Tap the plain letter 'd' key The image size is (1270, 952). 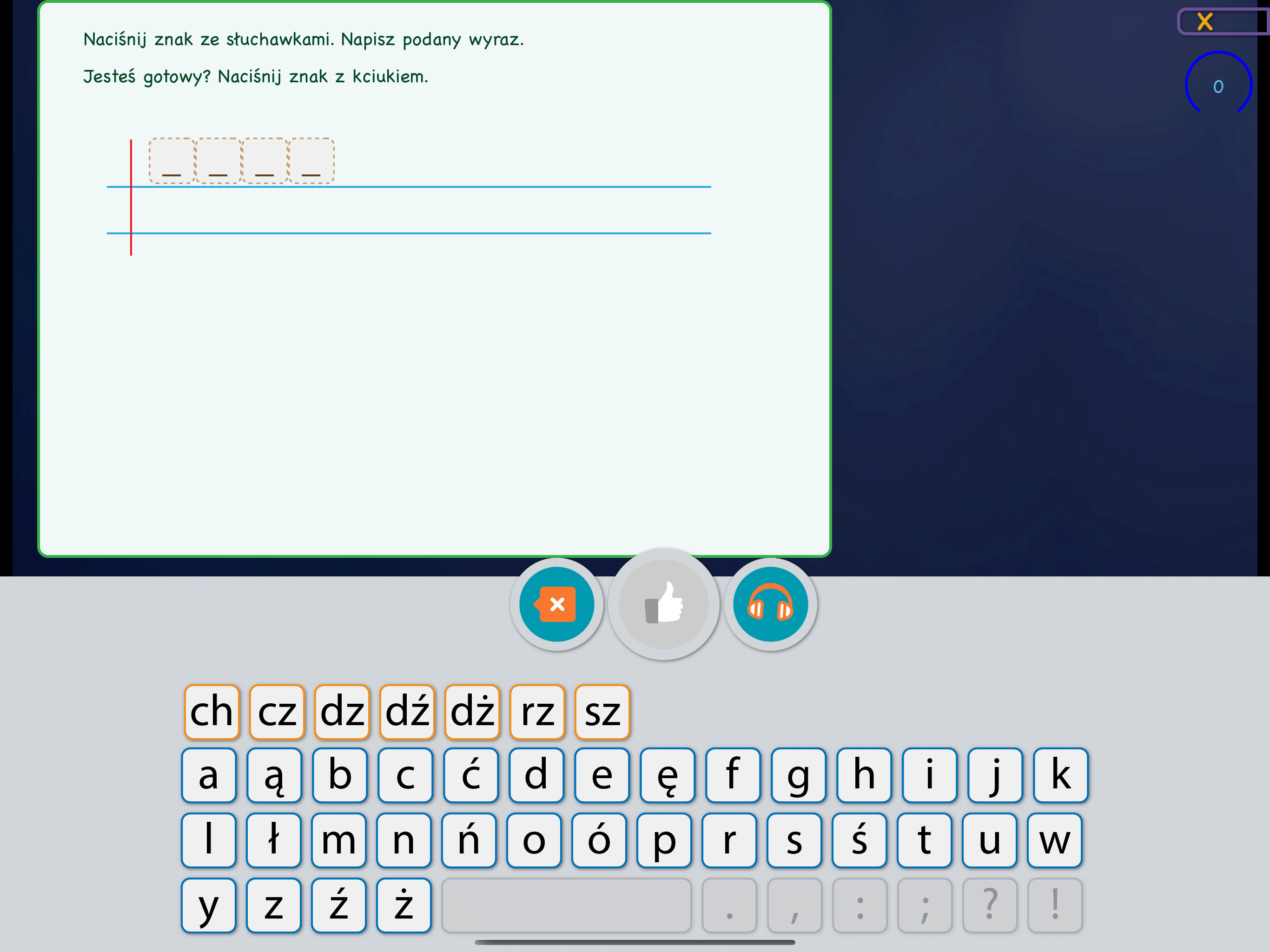pos(536,775)
